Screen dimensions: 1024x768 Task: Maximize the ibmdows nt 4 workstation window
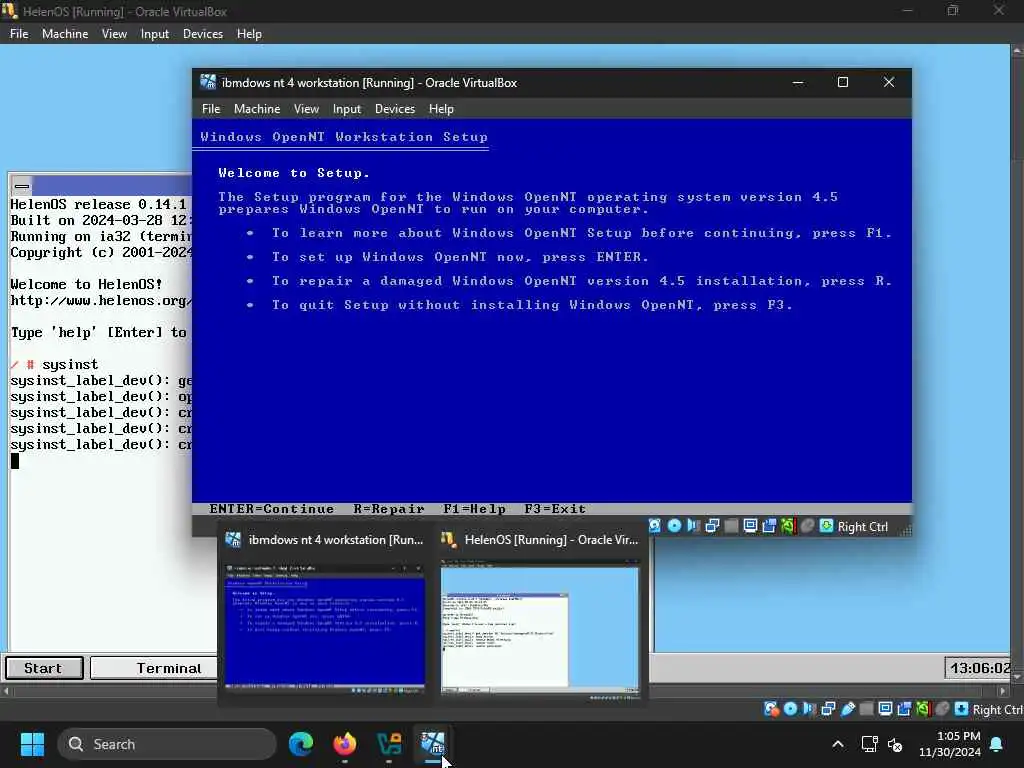point(843,82)
